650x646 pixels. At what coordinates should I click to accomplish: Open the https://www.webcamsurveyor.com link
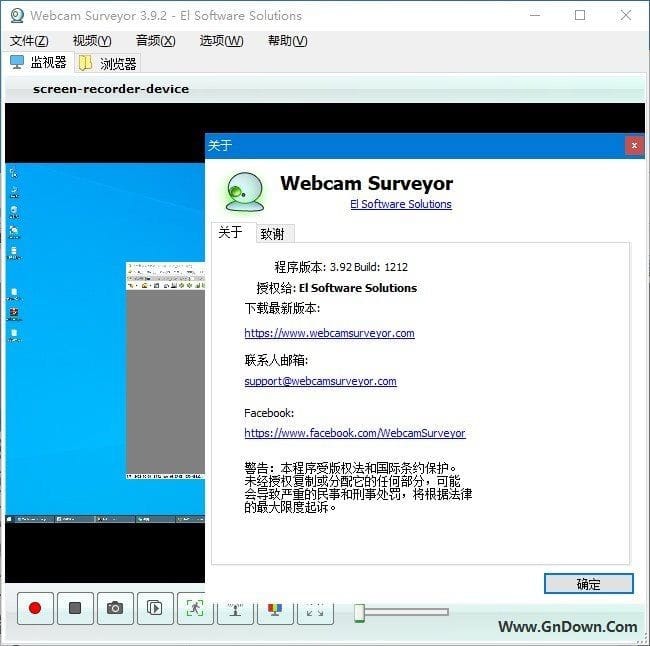[x=329, y=333]
